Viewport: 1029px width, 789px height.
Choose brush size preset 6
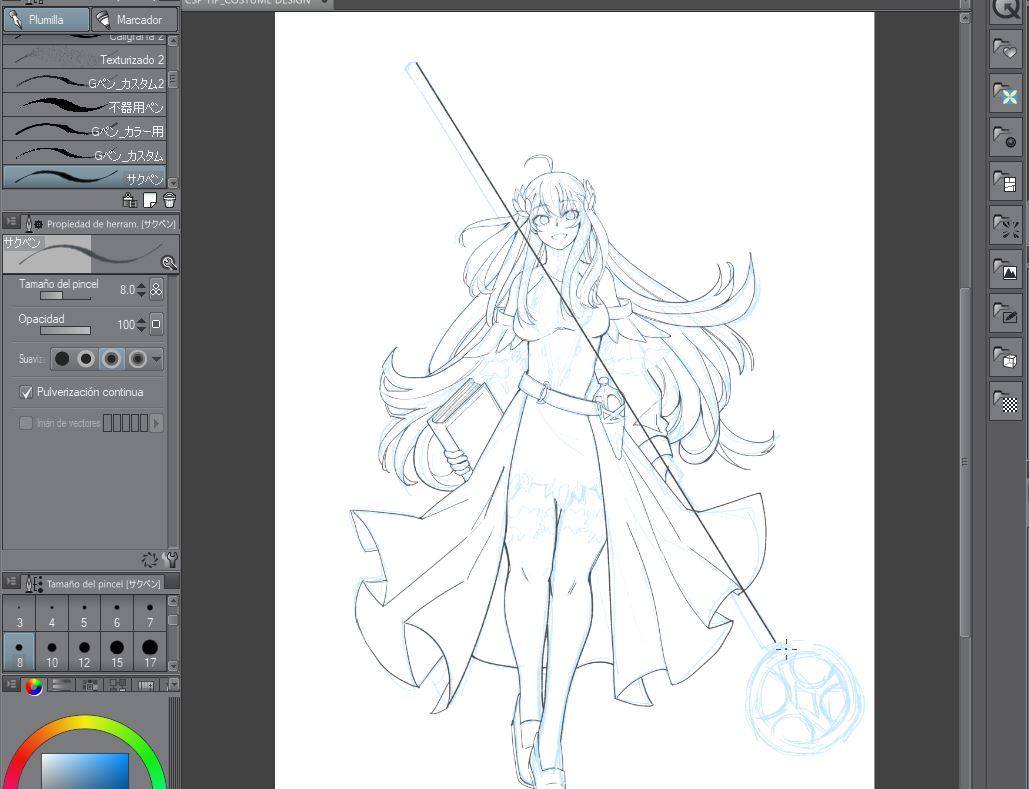coord(117,614)
